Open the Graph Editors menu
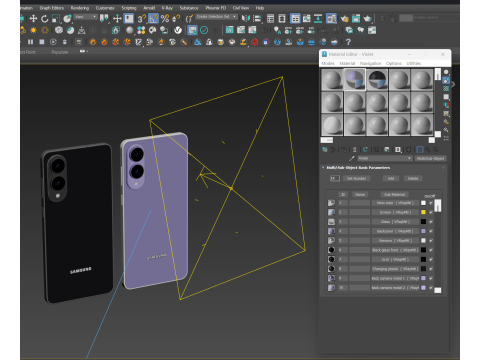480x360 pixels. point(52,8)
